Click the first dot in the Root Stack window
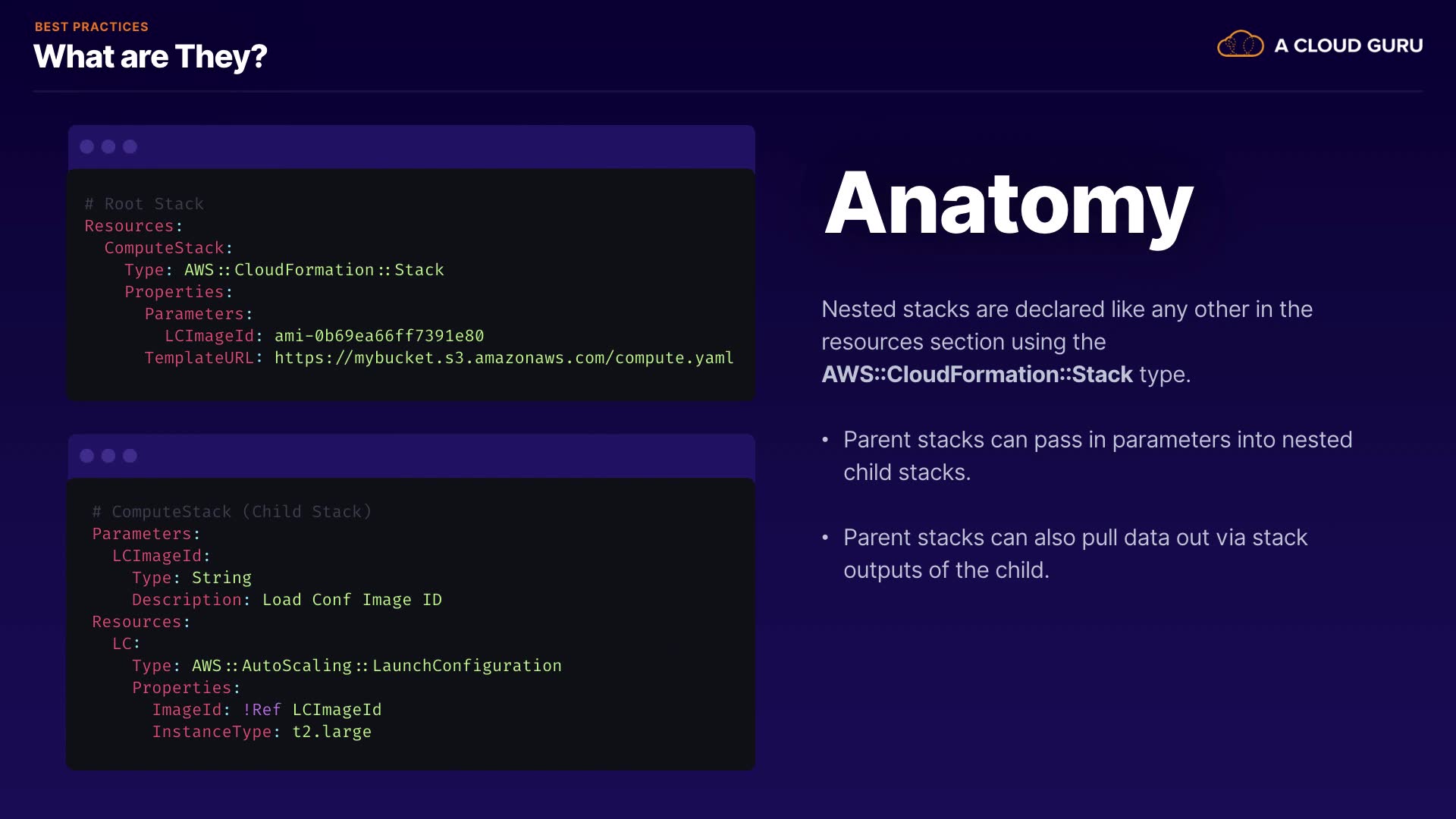Viewport: 1456px width, 819px height. [87, 146]
